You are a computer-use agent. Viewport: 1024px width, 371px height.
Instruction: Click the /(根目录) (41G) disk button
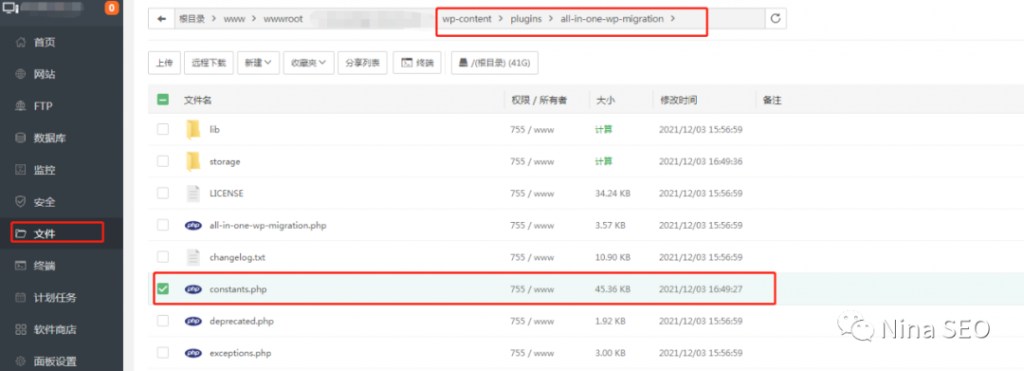tap(495, 63)
